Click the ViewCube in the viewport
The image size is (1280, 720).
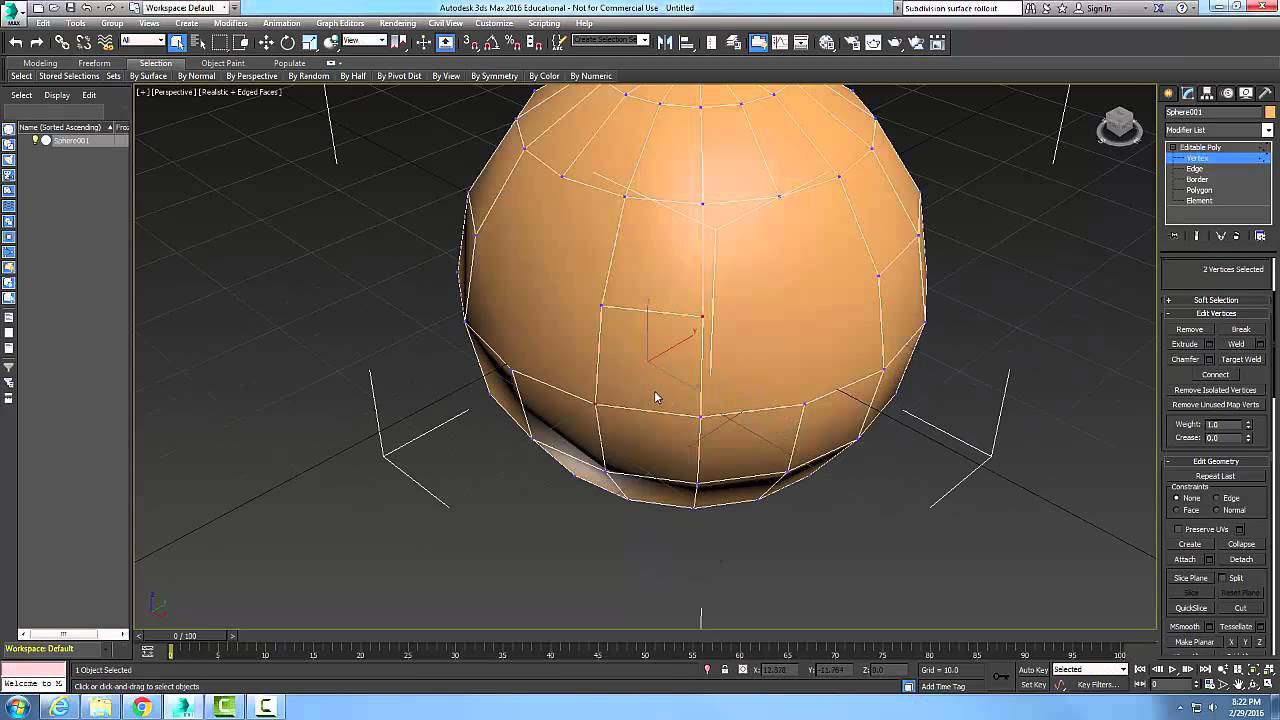1119,126
